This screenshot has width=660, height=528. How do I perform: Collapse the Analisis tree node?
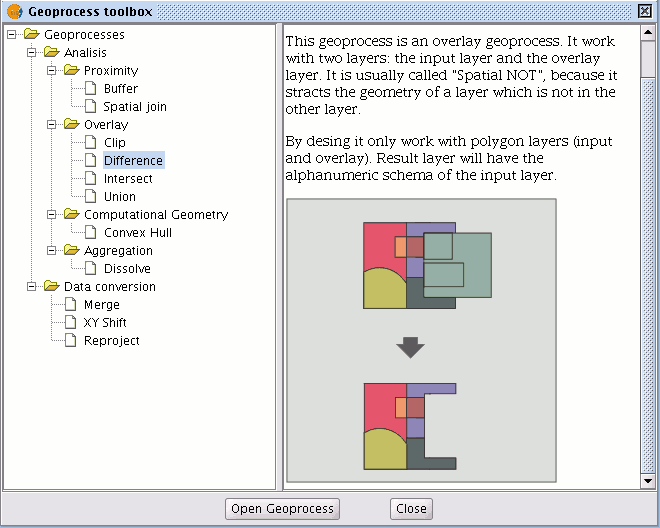[32, 53]
